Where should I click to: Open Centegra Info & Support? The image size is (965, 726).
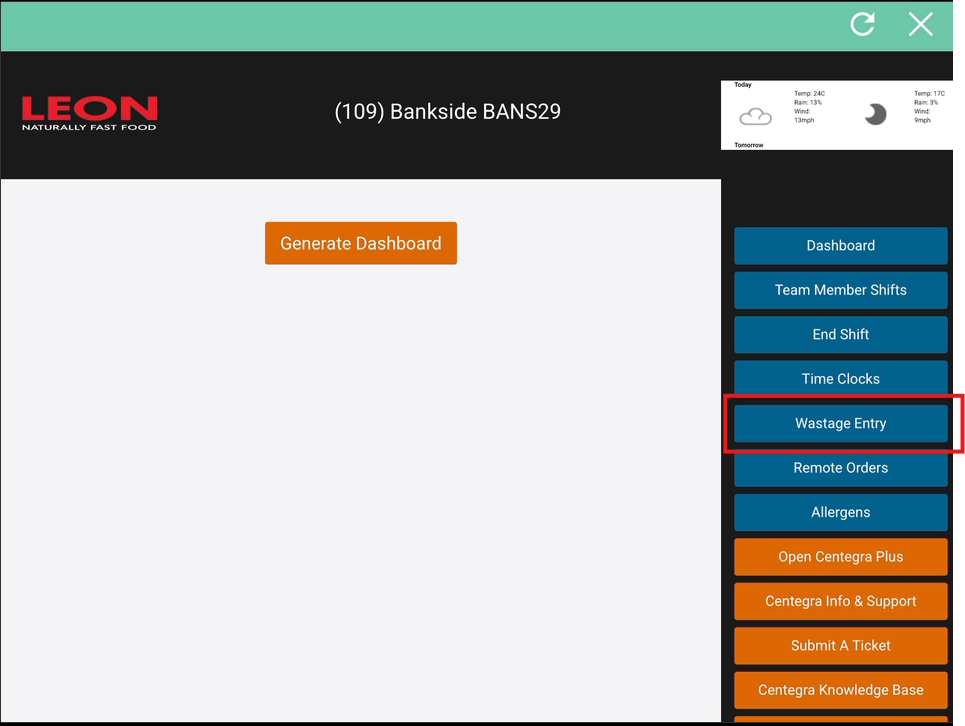pos(840,601)
